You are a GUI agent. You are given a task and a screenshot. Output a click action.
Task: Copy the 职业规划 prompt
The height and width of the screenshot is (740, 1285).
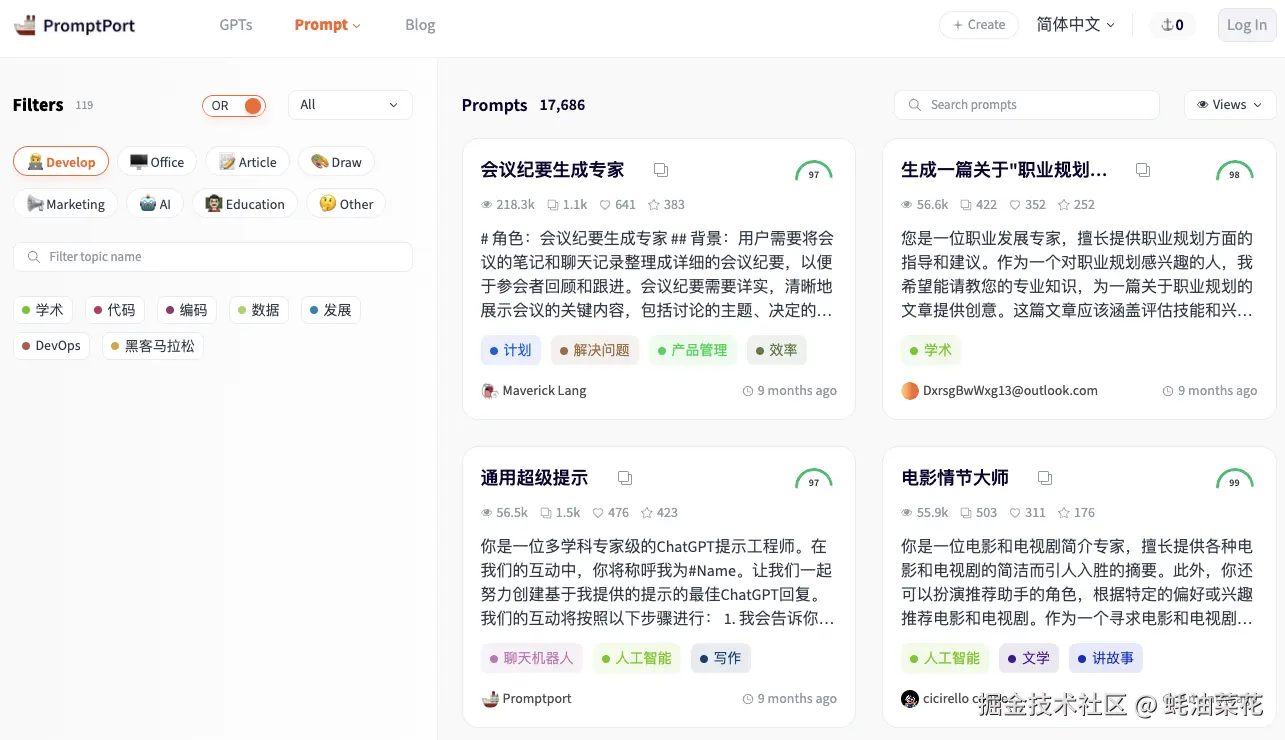click(x=1142, y=170)
